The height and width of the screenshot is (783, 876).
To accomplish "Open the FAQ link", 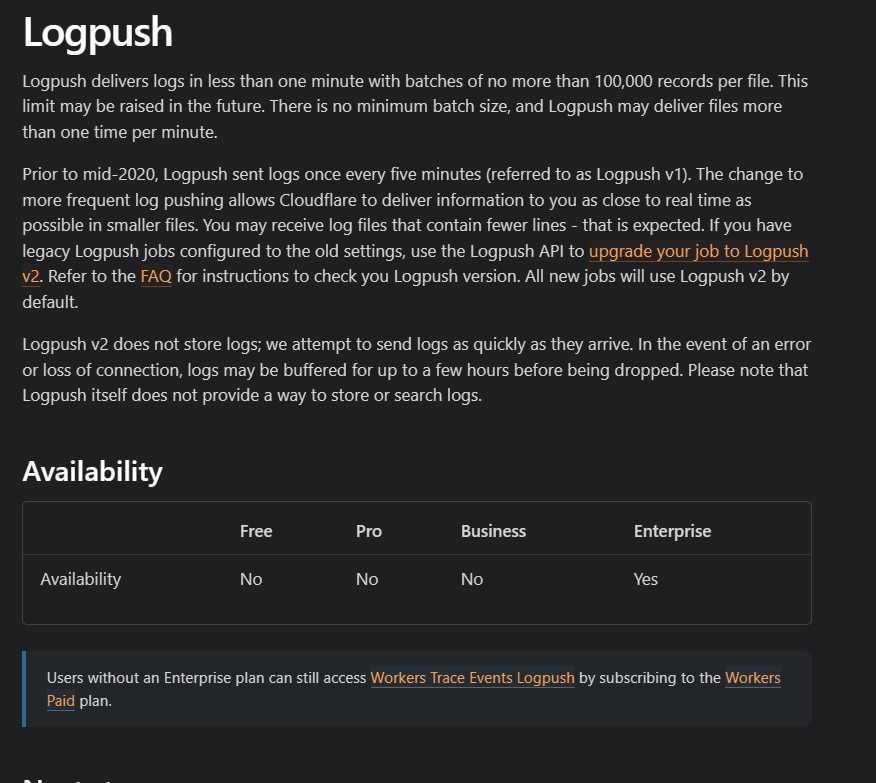I will 156,277.
